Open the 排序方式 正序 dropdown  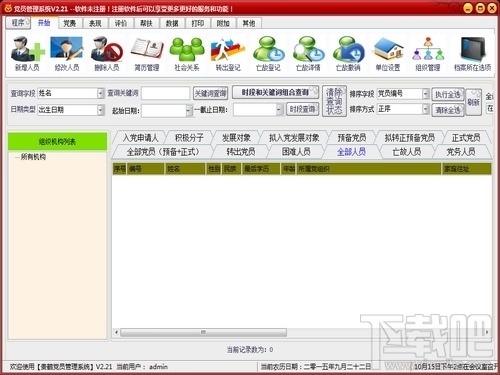(x=425, y=109)
